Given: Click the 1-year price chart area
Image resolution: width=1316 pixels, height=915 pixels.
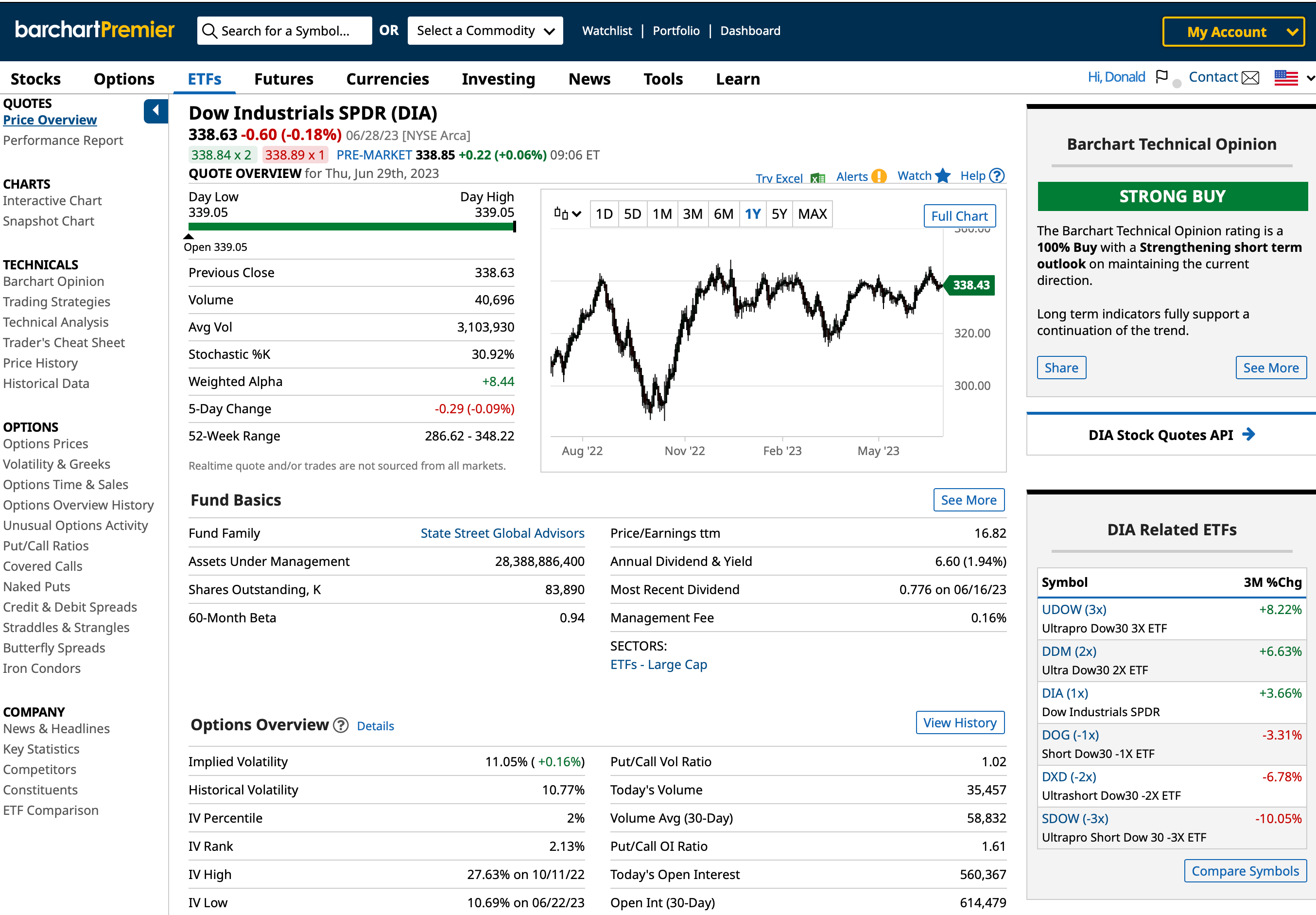Looking at the screenshot, I should [746, 333].
